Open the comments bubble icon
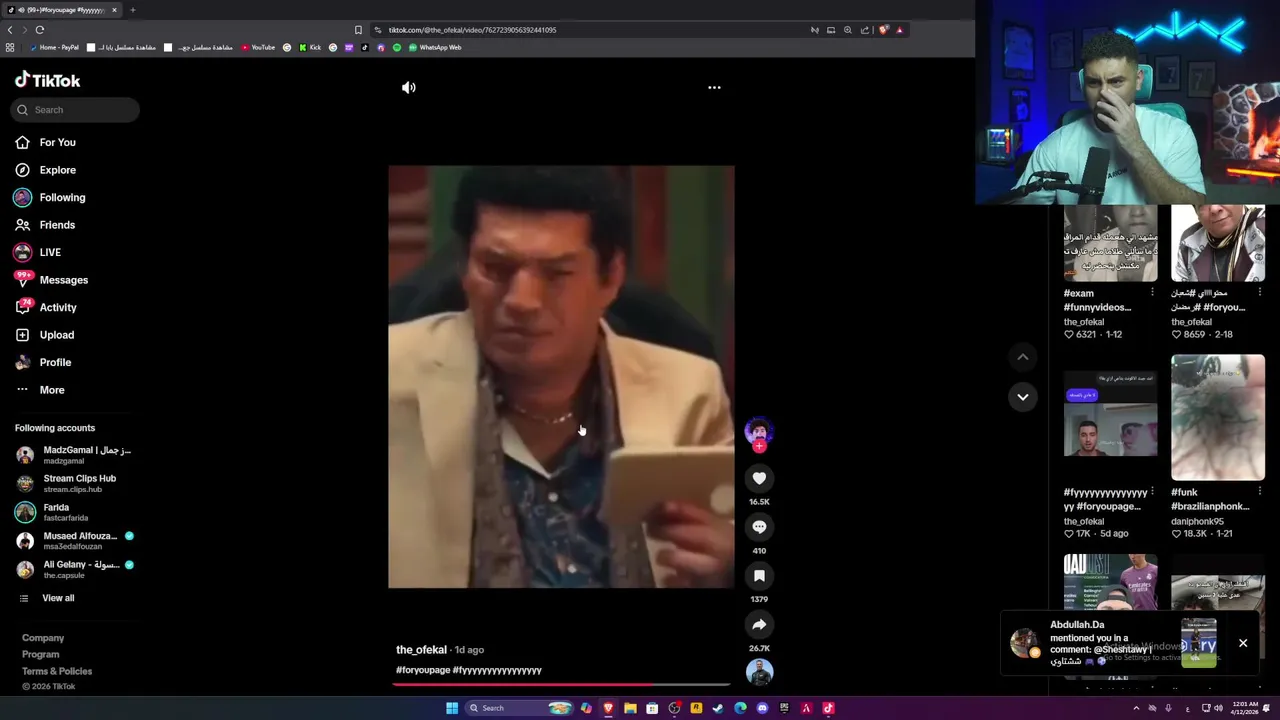The width and height of the screenshot is (1280, 720). click(759, 527)
